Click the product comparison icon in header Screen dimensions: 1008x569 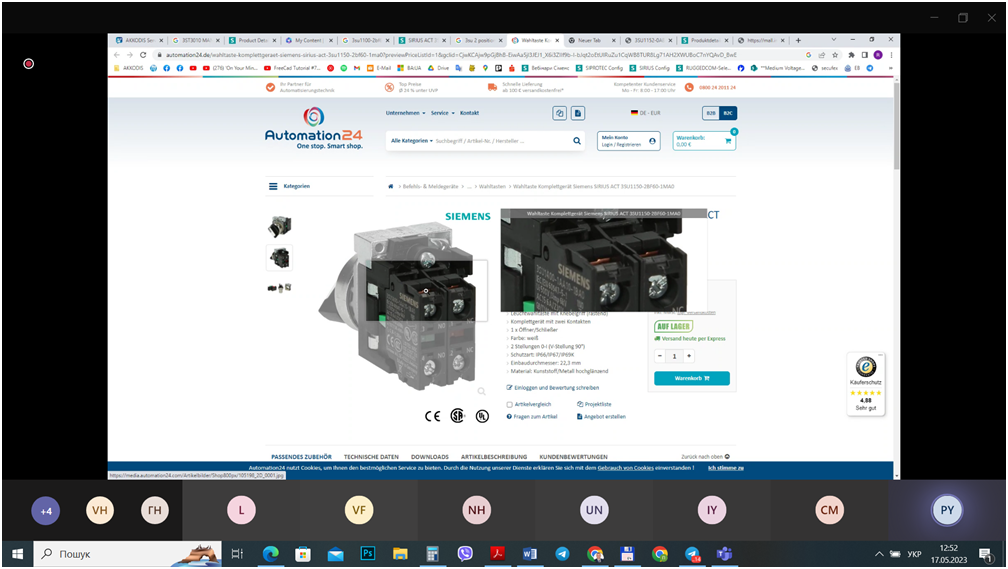[560, 113]
